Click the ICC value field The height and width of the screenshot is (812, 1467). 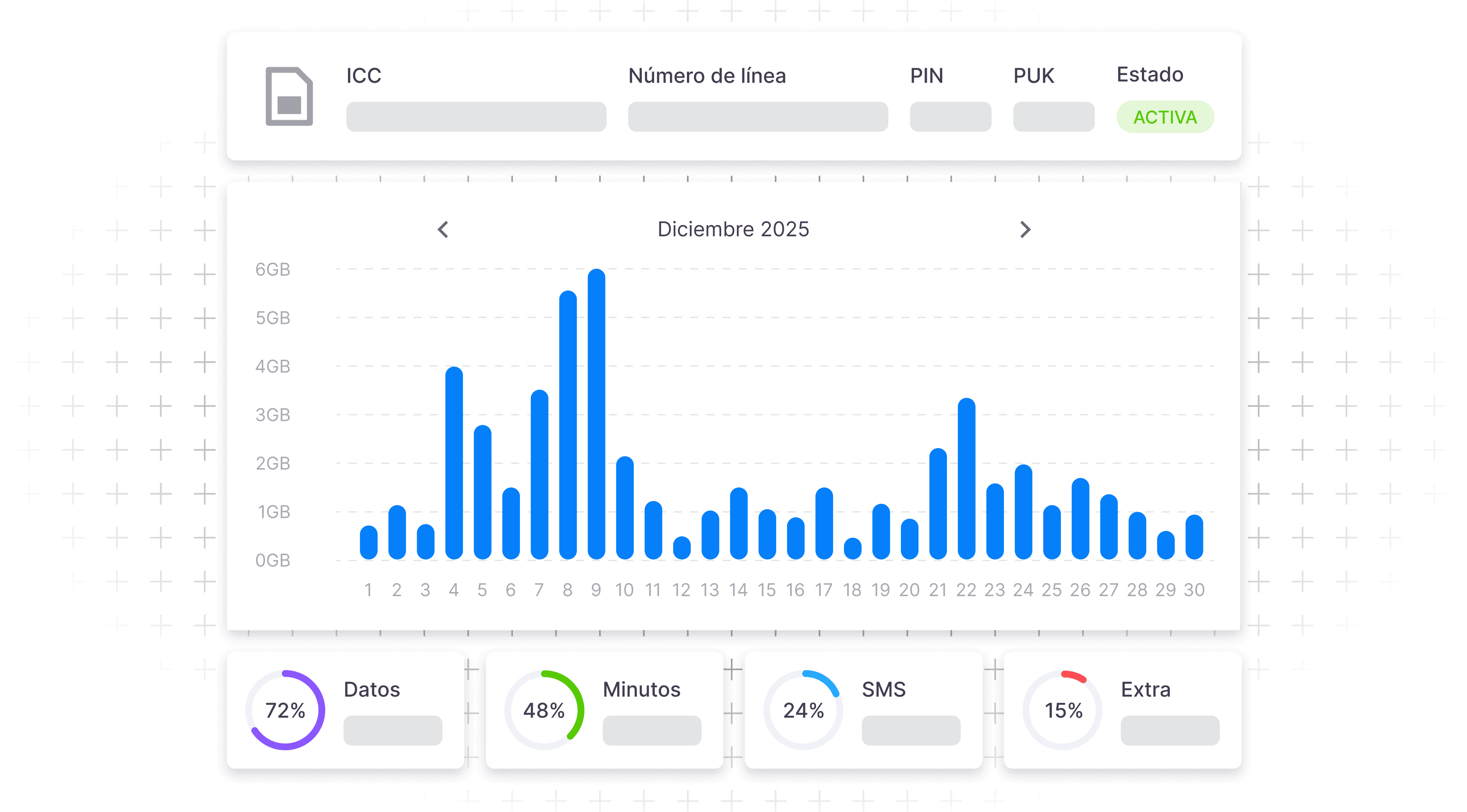[476, 117]
